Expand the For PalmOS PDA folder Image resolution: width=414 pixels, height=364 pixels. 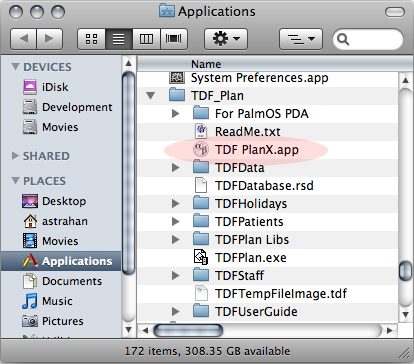(x=176, y=114)
